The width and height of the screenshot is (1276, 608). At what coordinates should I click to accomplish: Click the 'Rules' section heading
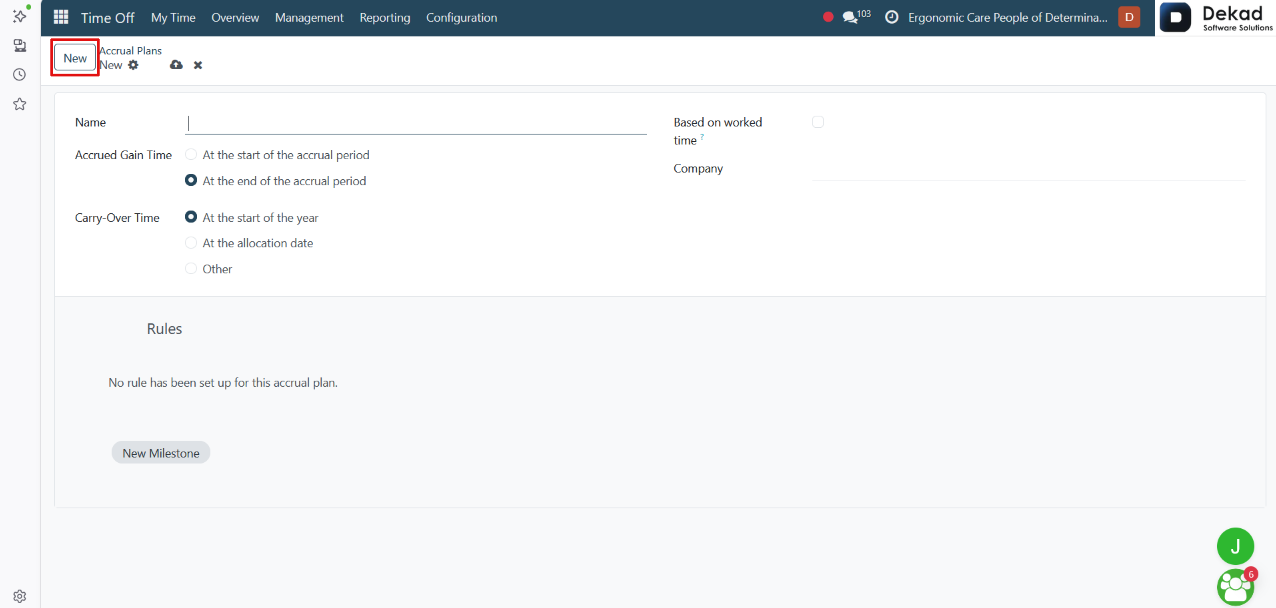point(165,329)
